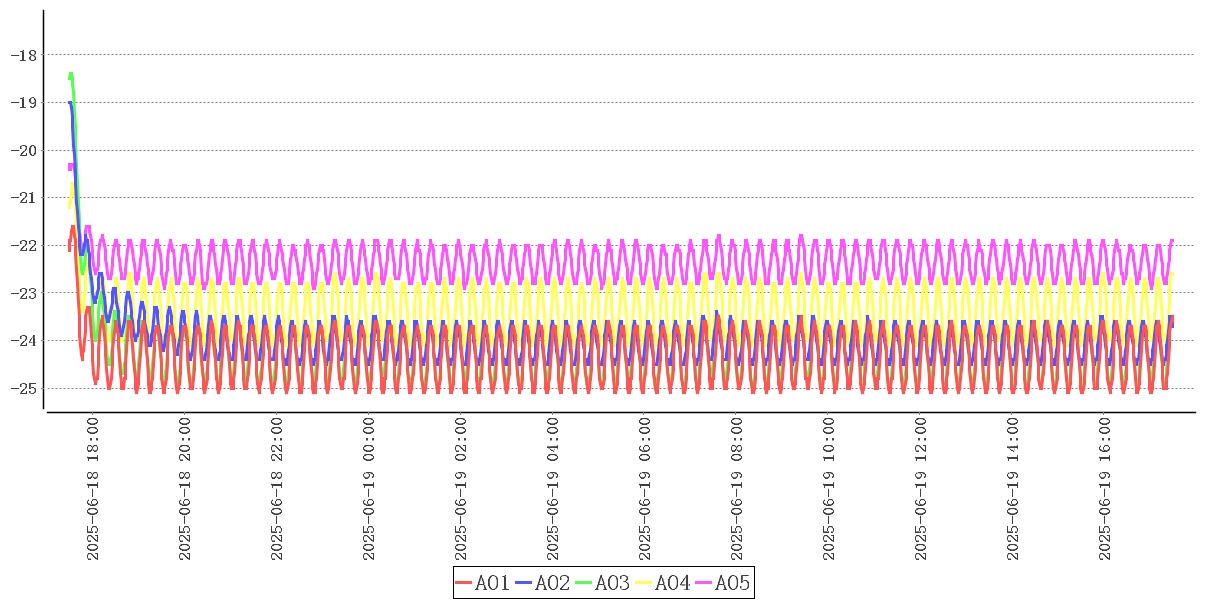Select the A02 legend text label
The height and width of the screenshot is (600, 1207).
552,583
